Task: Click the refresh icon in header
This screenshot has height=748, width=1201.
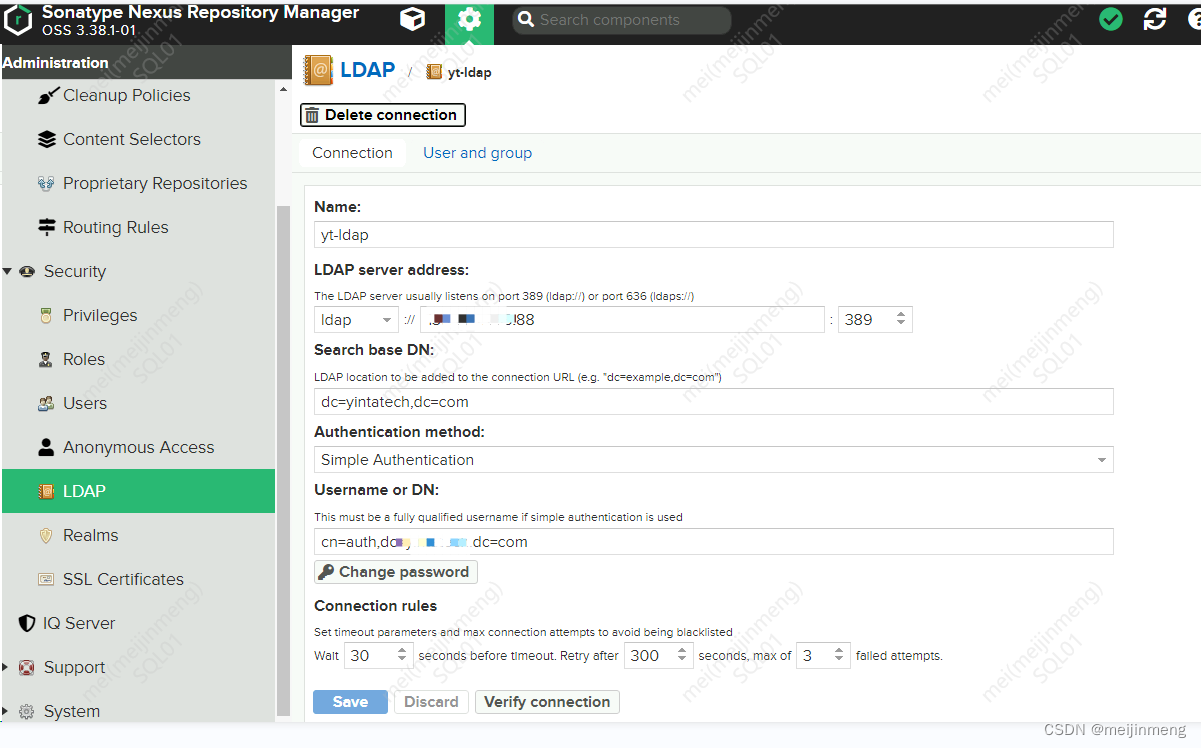Action: click(x=1155, y=20)
